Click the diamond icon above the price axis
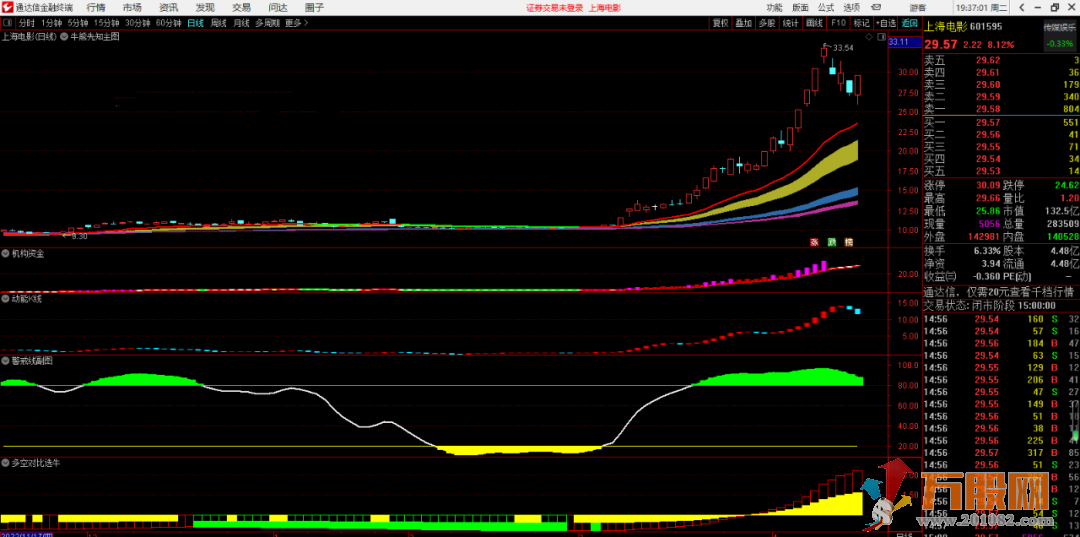This screenshot has height=537, width=1080. point(869,36)
